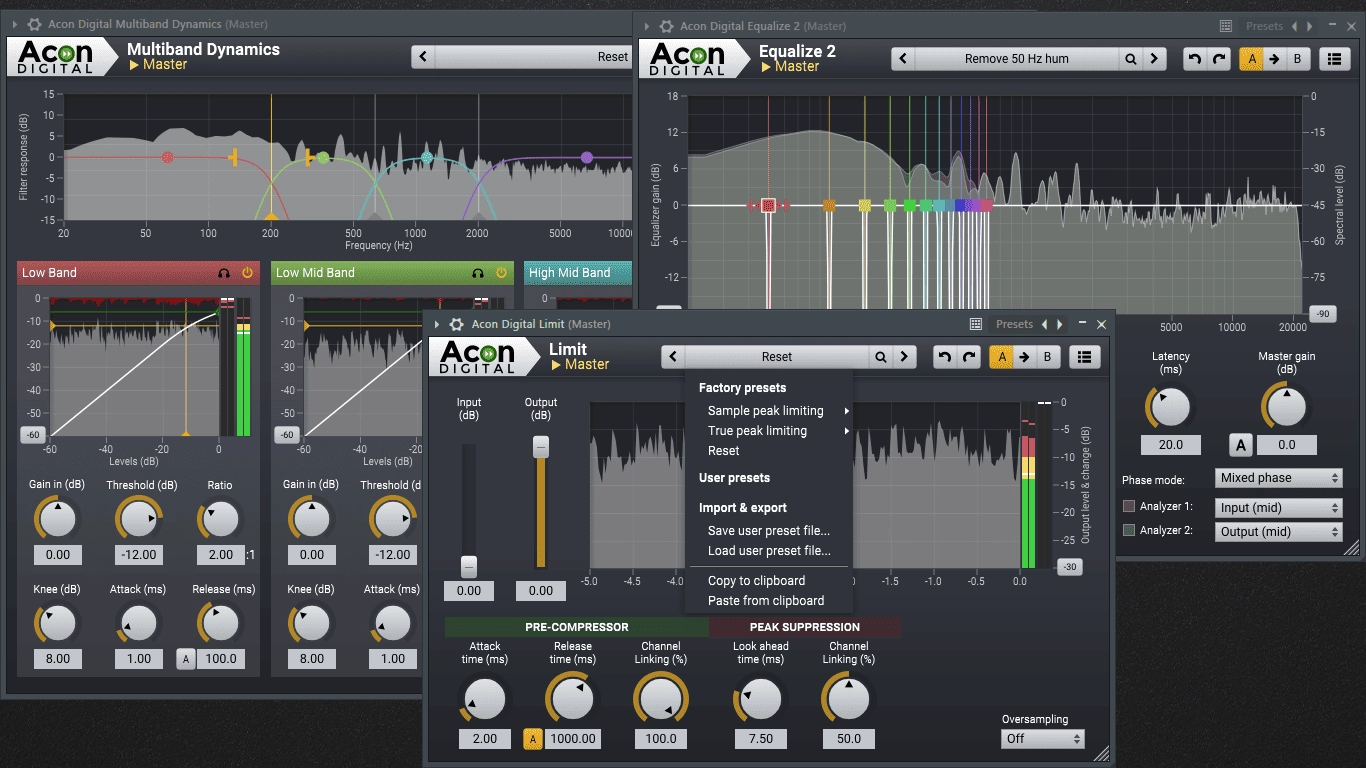
Task: Undo the last change in Limit
Action: click(944, 357)
